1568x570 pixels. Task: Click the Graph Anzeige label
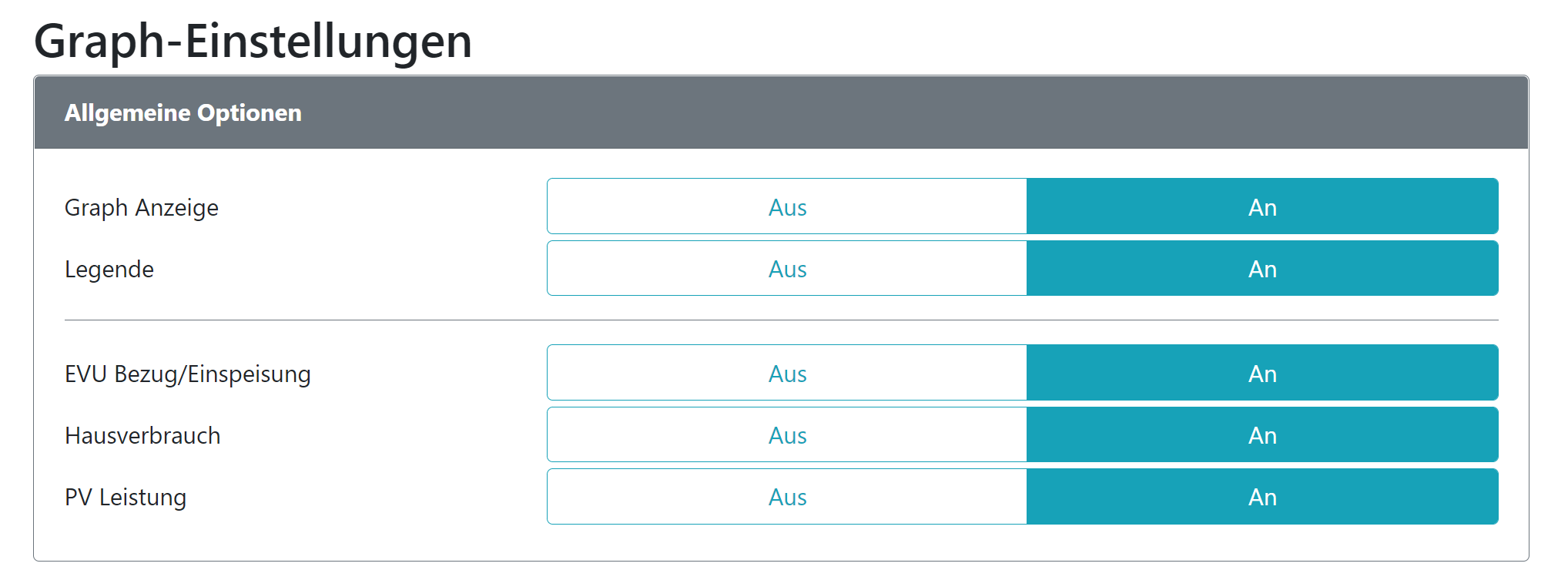(x=142, y=207)
